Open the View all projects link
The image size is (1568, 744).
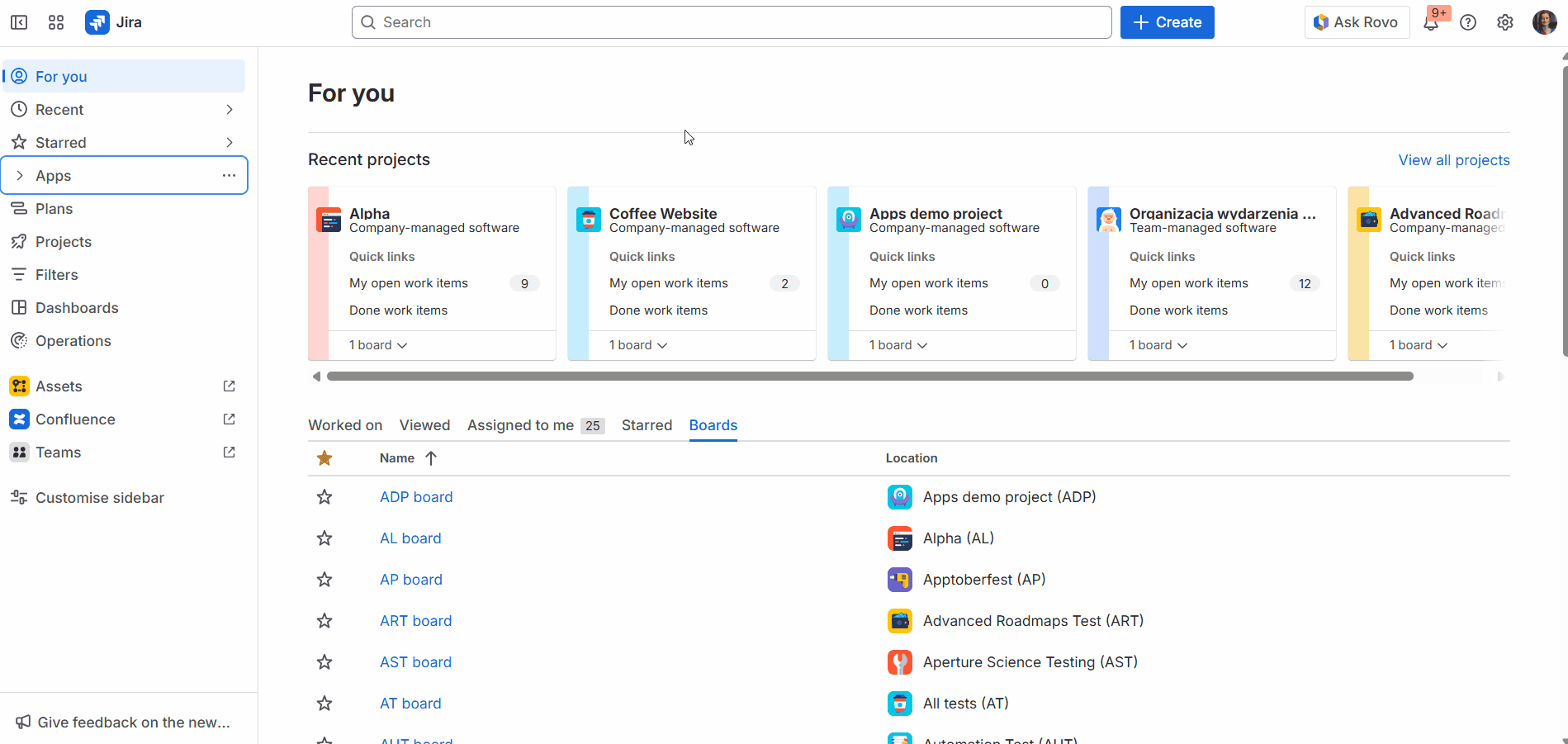click(1454, 160)
